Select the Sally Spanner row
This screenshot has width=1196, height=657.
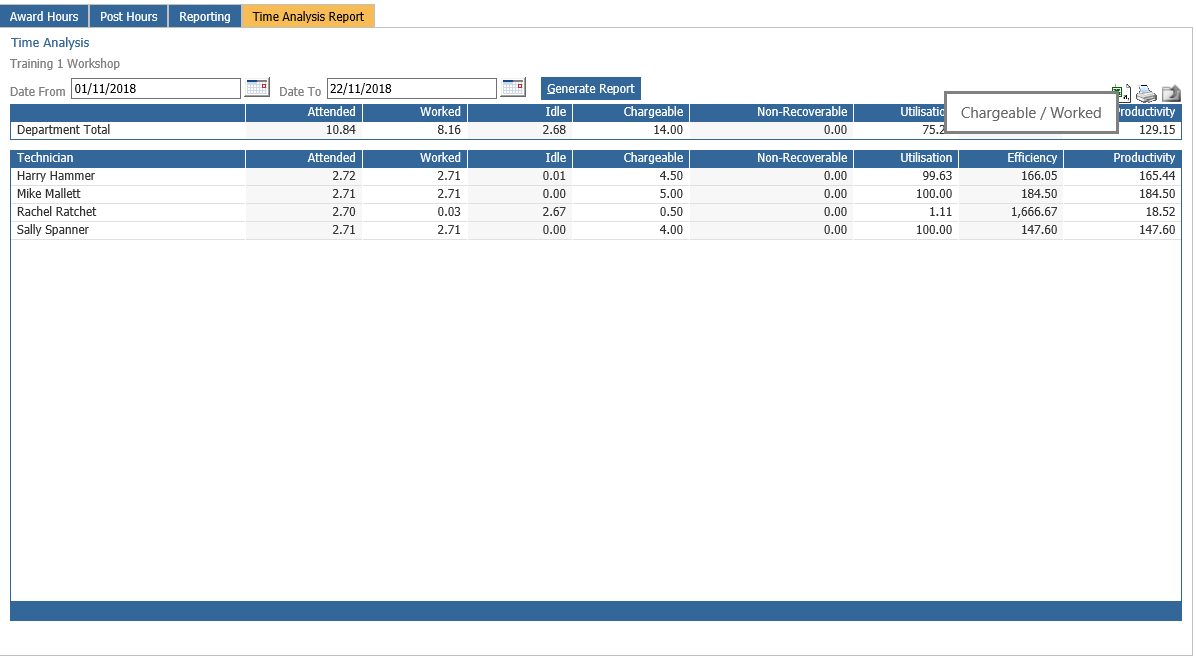pos(596,230)
